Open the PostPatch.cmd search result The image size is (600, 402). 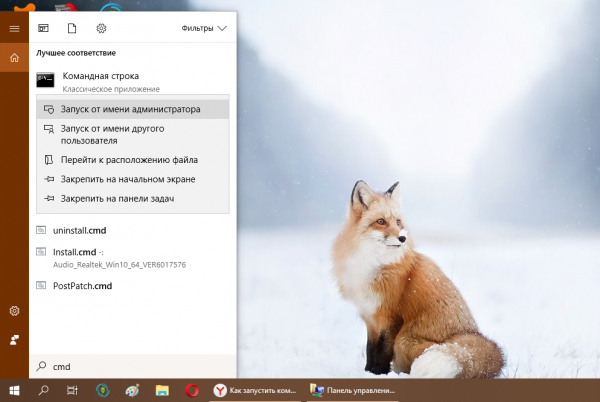(x=82, y=285)
